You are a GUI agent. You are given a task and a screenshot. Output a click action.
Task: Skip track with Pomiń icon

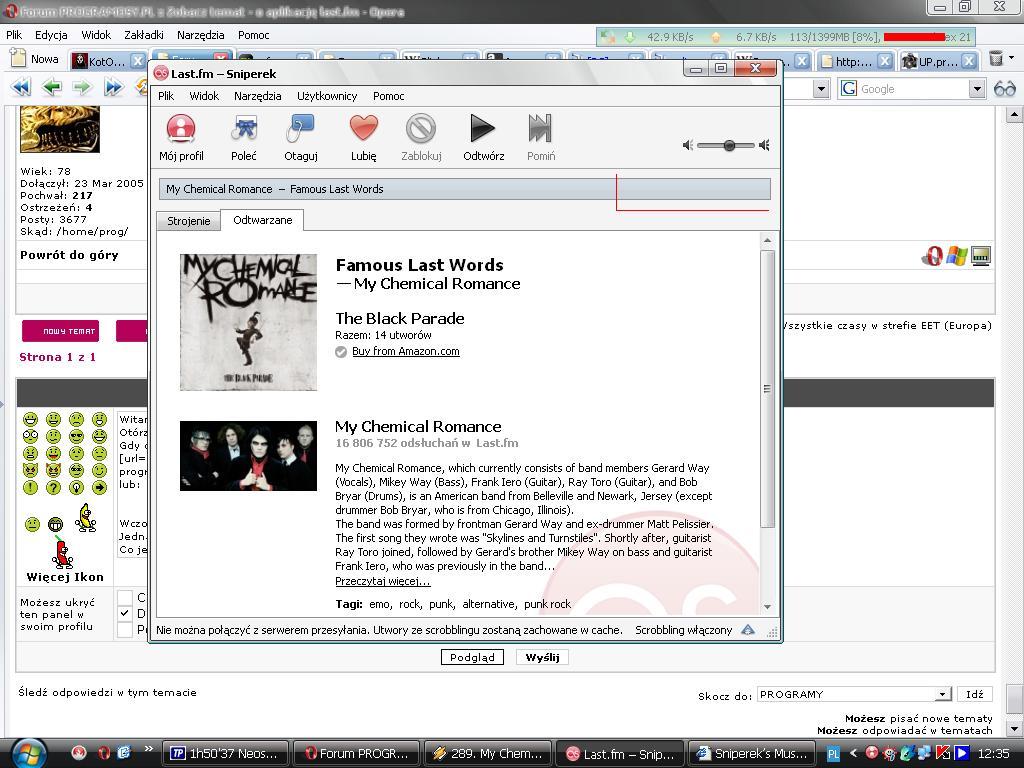[x=541, y=137]
